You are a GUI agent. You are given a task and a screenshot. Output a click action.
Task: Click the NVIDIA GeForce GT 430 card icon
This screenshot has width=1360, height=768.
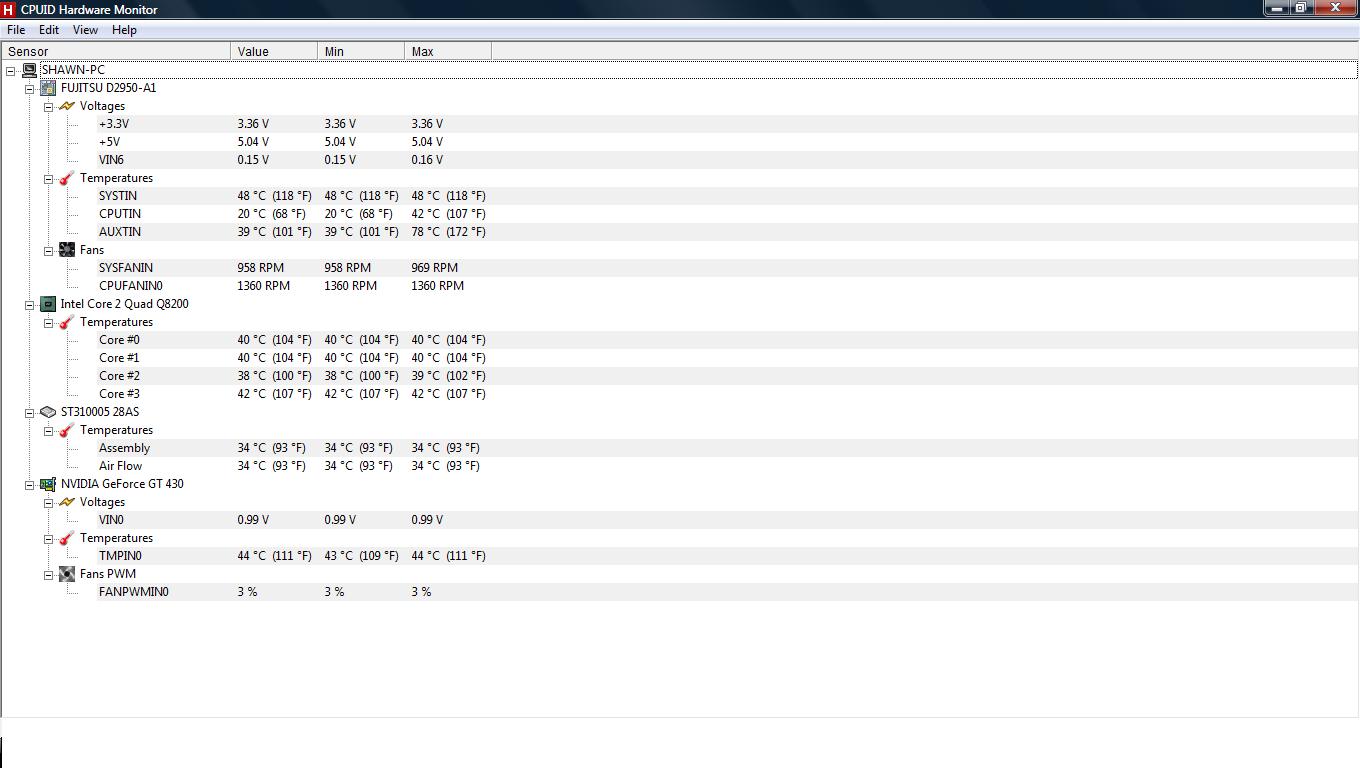coord(48,484)
